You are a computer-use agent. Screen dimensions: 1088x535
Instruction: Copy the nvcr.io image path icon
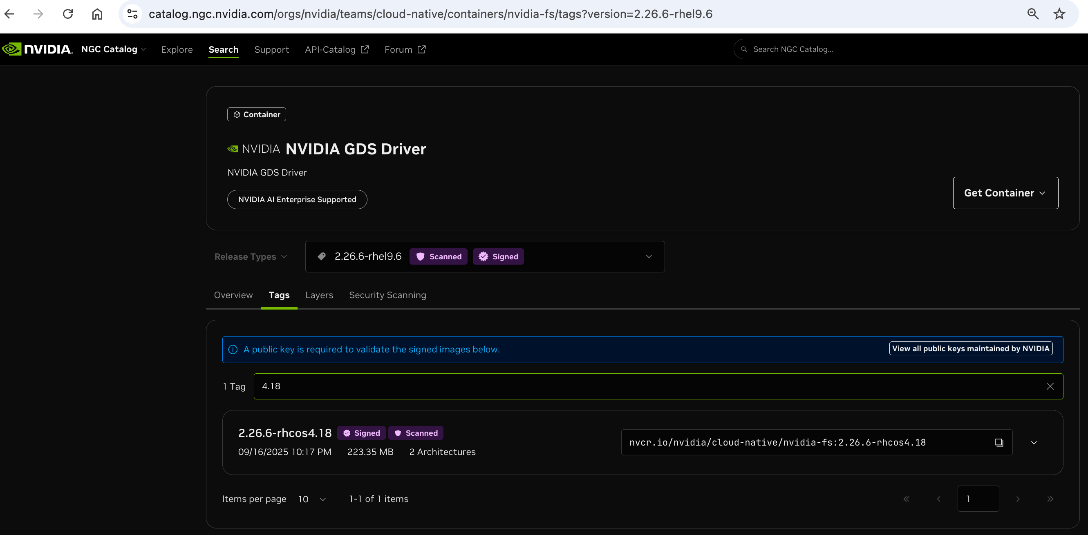pyautogui.click(x=998, y=442)
